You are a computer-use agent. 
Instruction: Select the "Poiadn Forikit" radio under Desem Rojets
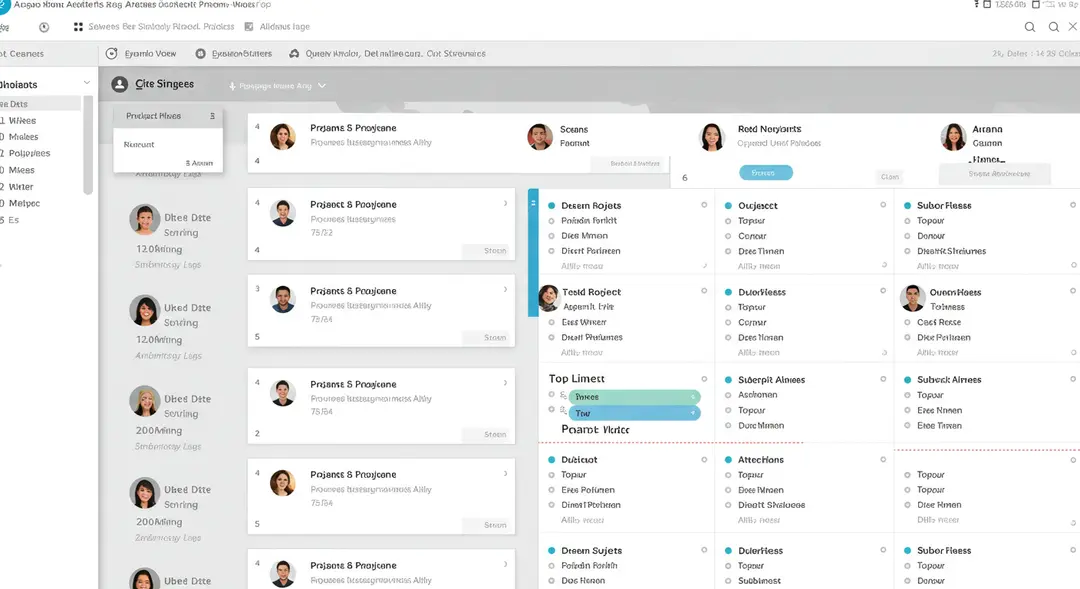552,221
